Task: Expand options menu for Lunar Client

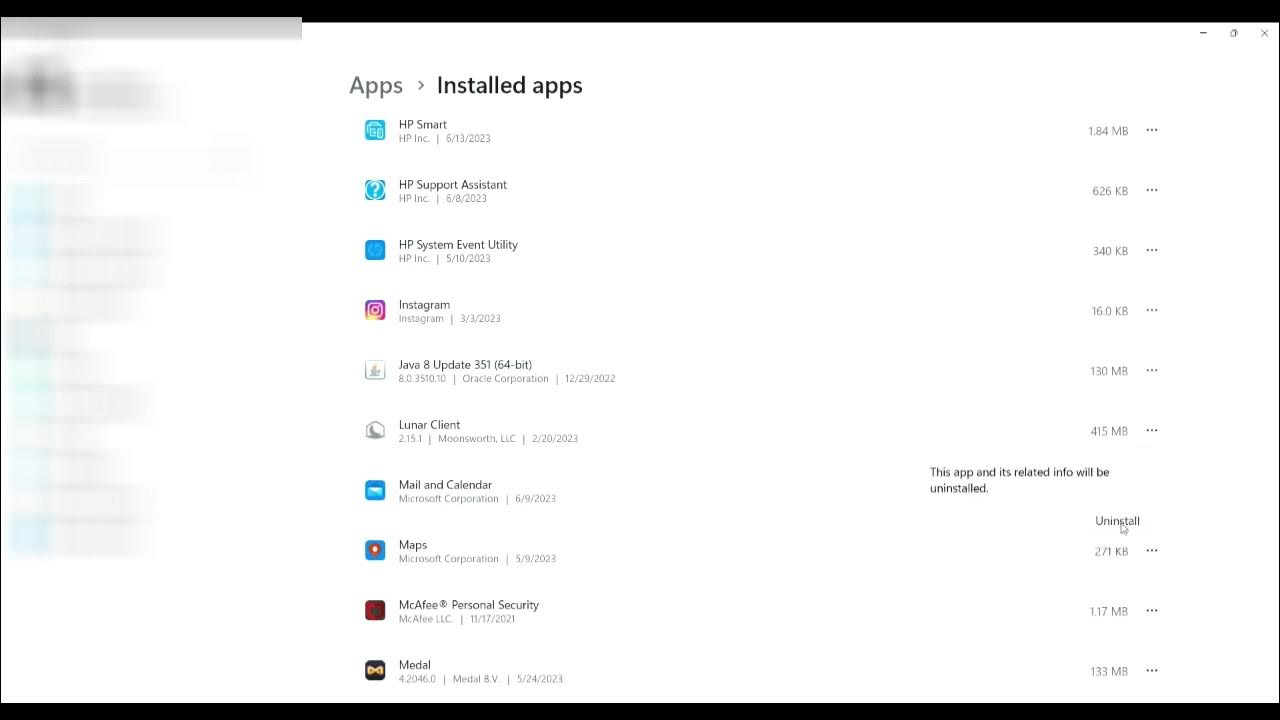Action: pos(1151,430)
